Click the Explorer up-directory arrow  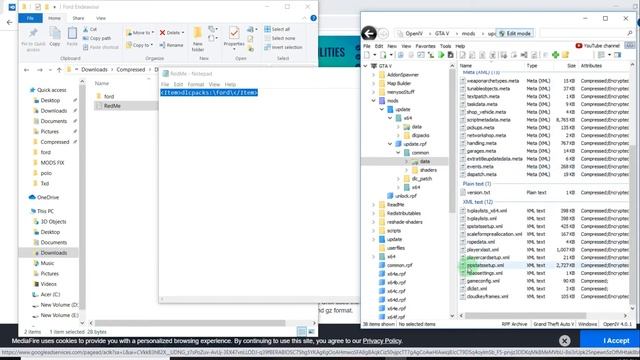(x=59, y=70)
